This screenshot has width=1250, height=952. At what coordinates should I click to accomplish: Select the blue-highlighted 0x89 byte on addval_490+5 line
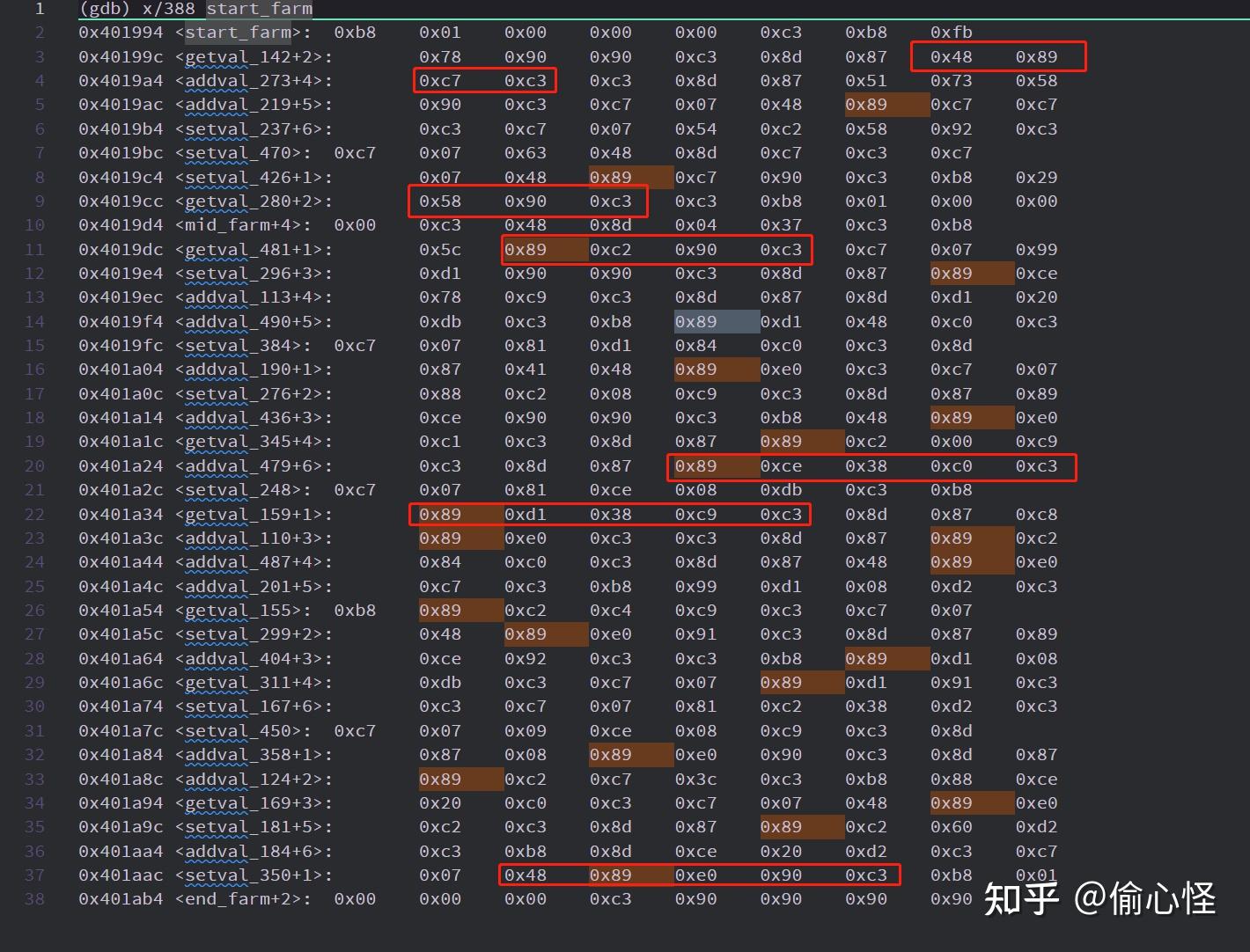716,321
